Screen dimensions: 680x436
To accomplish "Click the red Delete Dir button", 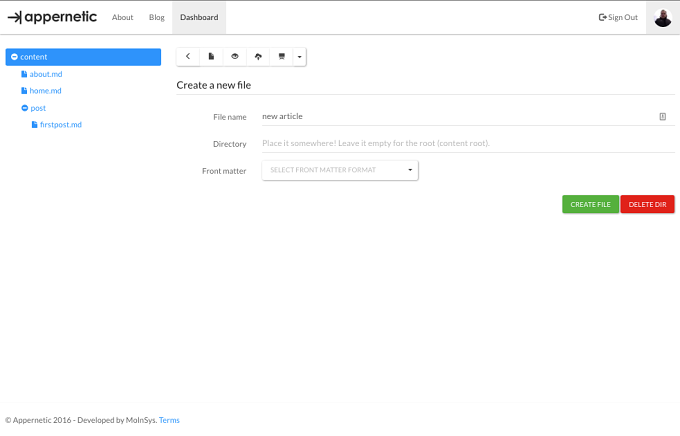I will [647, 204].
